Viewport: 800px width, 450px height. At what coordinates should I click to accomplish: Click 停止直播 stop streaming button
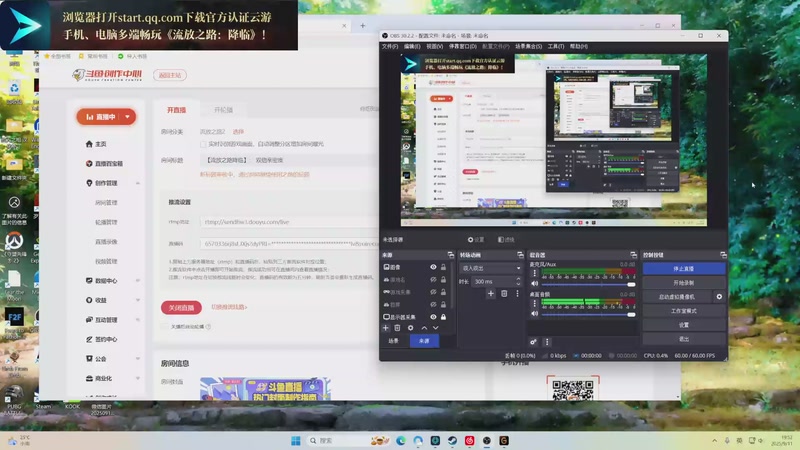[x=684, y=268]
